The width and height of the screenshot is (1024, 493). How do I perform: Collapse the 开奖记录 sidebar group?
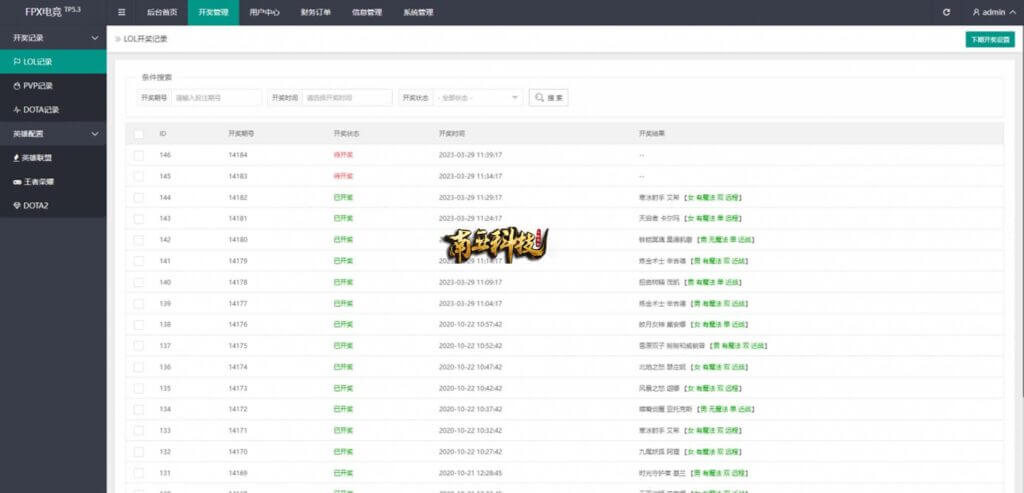[53, 38]
